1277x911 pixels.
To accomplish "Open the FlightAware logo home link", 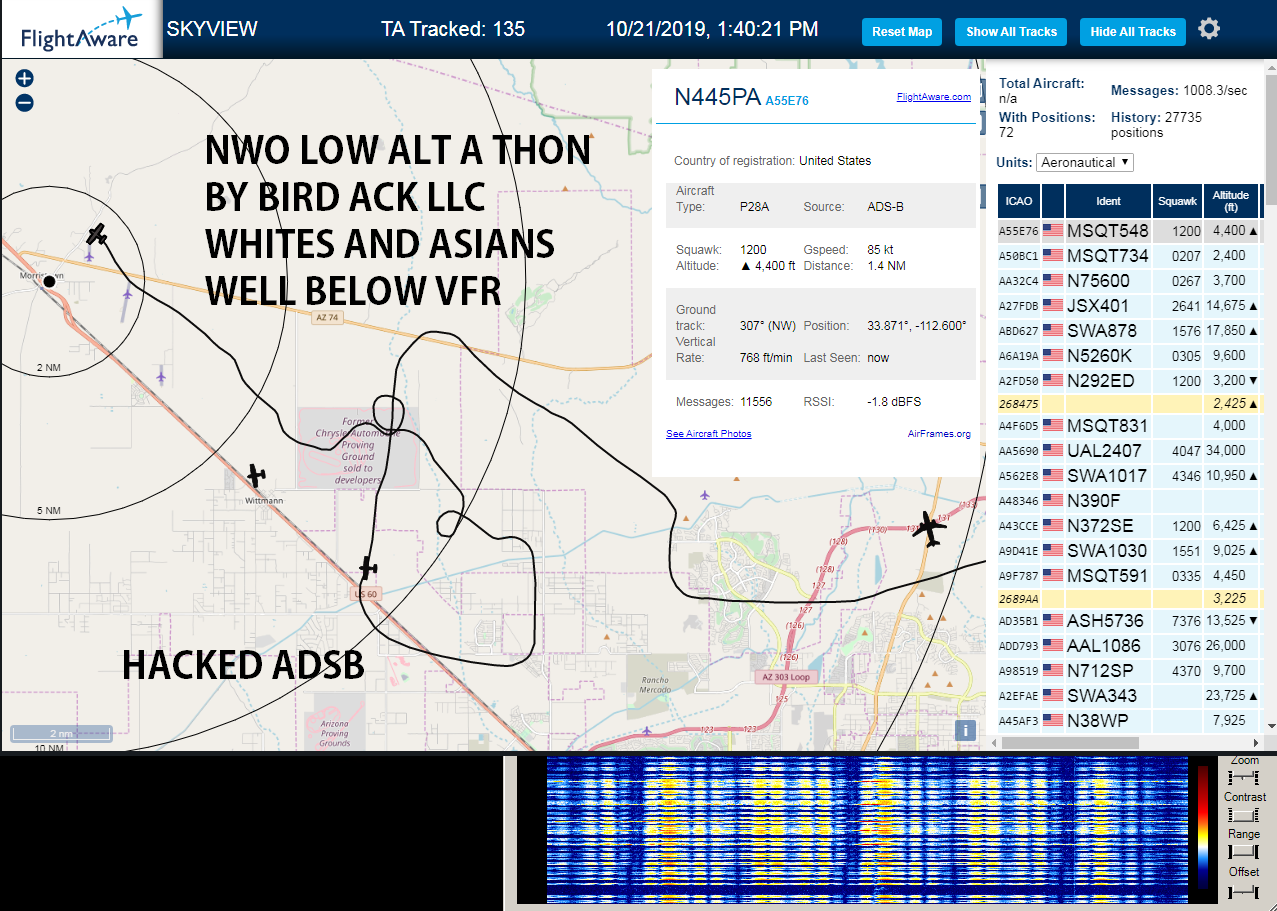I will tap(81, 29).
